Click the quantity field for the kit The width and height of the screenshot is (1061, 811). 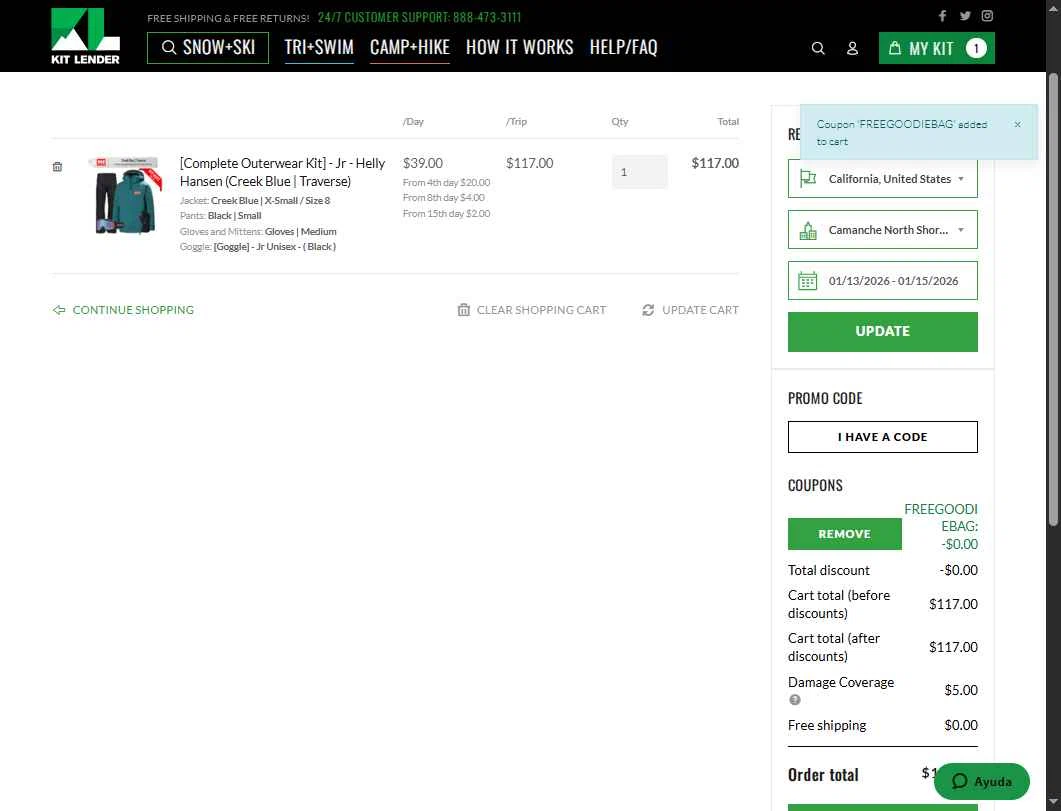[x=639, y=172]
